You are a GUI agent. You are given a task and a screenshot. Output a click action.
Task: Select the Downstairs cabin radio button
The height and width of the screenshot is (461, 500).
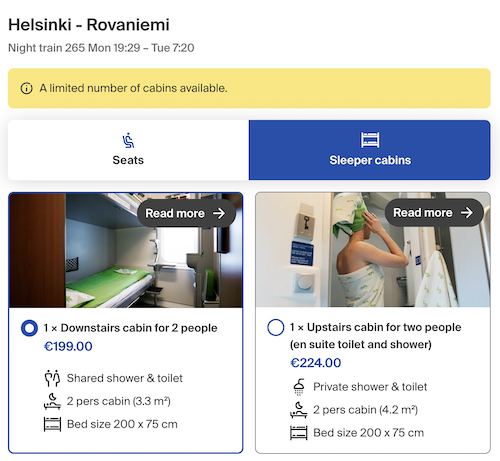coord(29,328)
